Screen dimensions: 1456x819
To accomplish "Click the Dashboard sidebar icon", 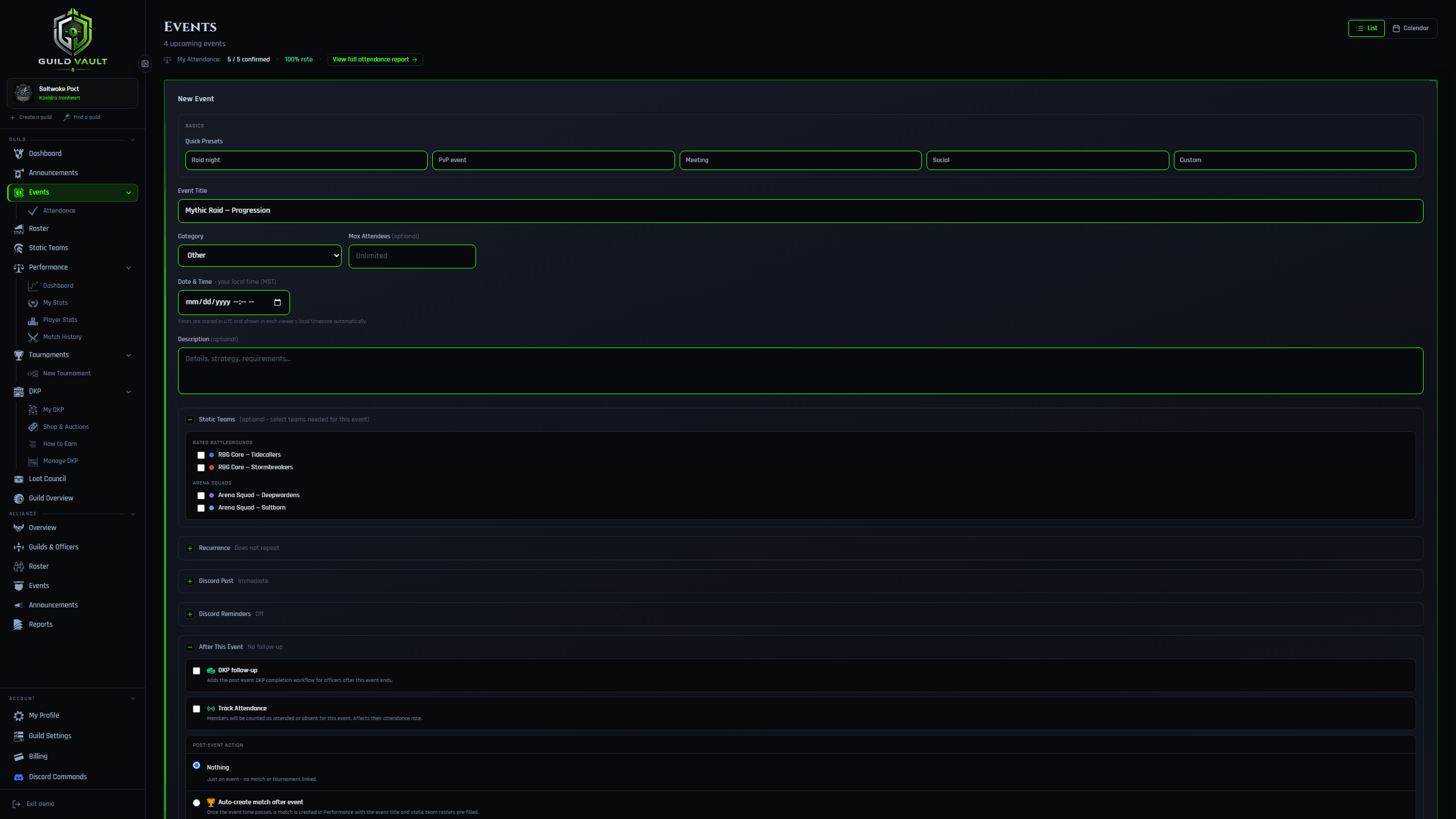I will click(19, 154).
